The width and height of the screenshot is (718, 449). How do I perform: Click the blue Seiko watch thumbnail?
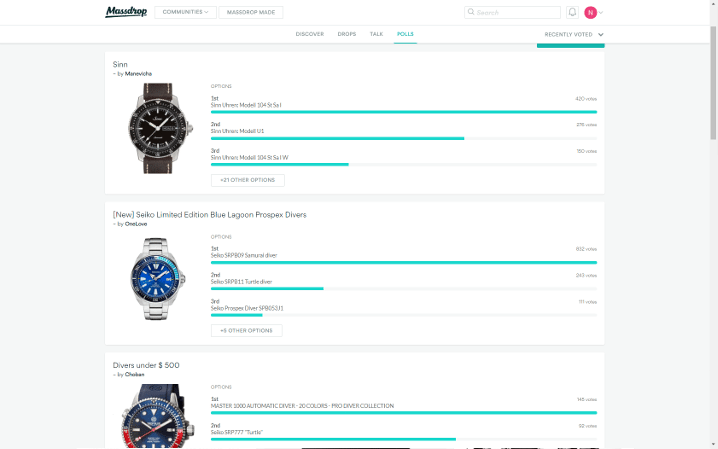point(158,279)
